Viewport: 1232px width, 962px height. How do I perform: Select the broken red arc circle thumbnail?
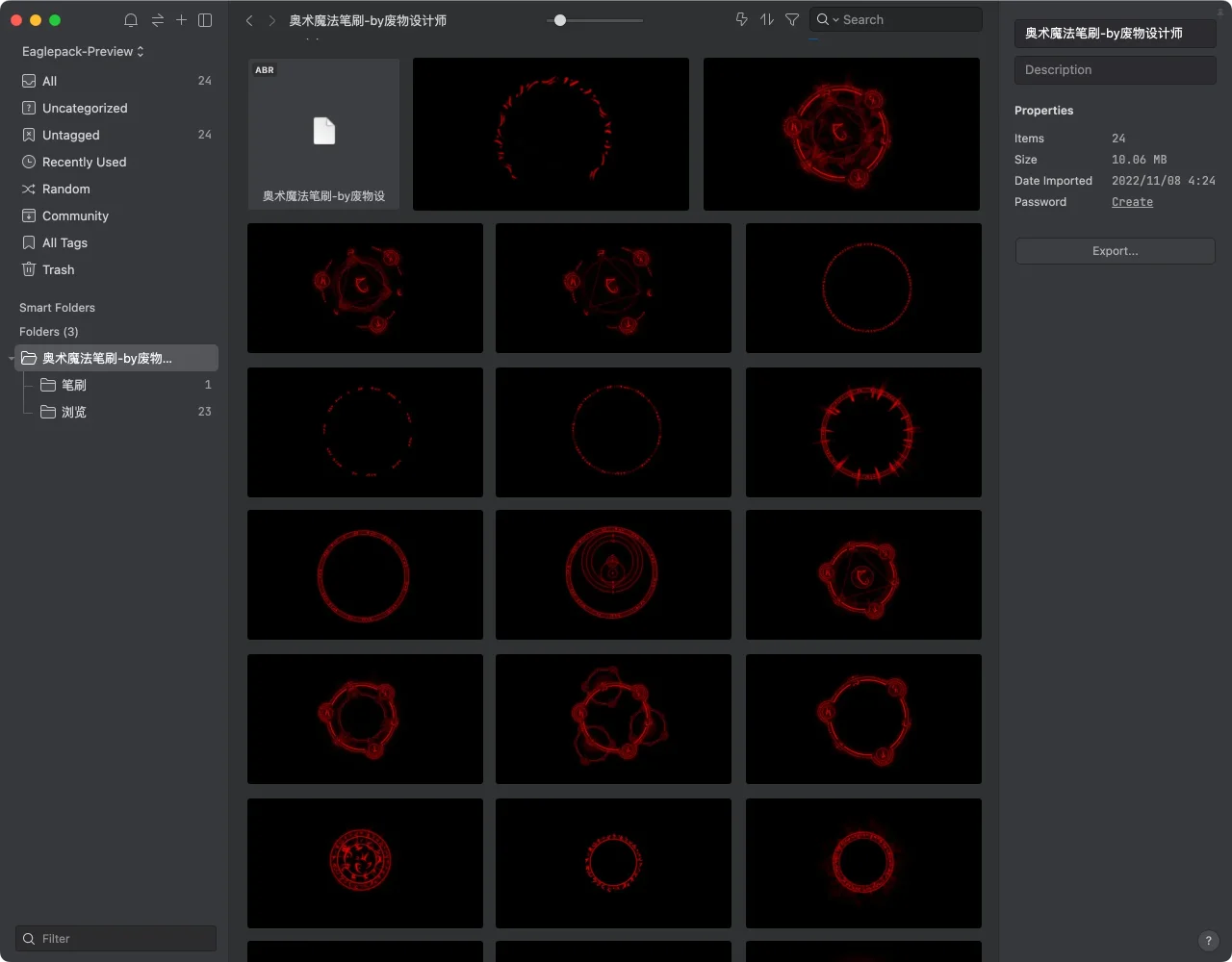(x=551, y=134)
